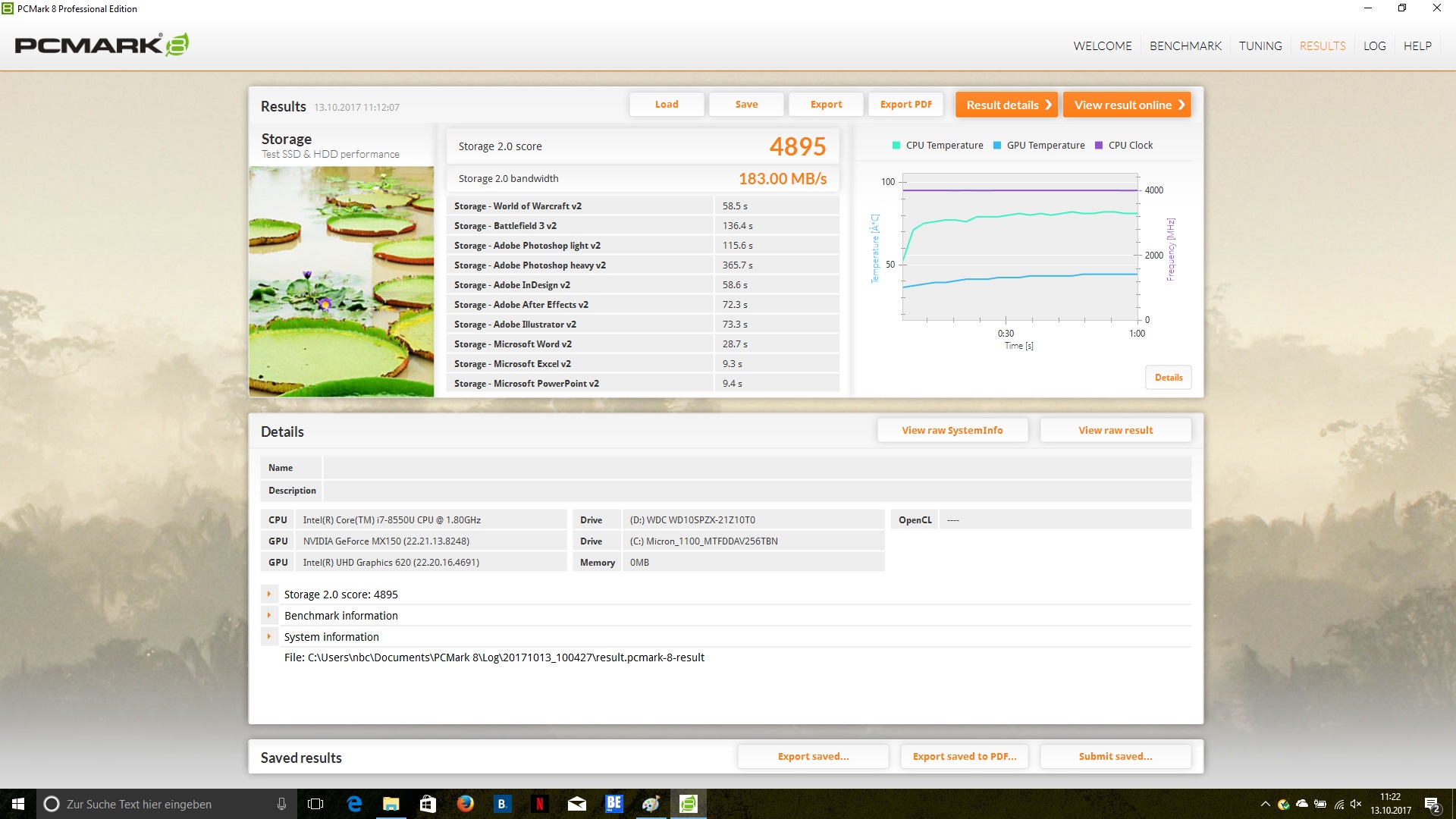Expand Storage 2.0 score details row
Image resolution: width=1456 pixels, height=819 pixels.
point(269,595)
